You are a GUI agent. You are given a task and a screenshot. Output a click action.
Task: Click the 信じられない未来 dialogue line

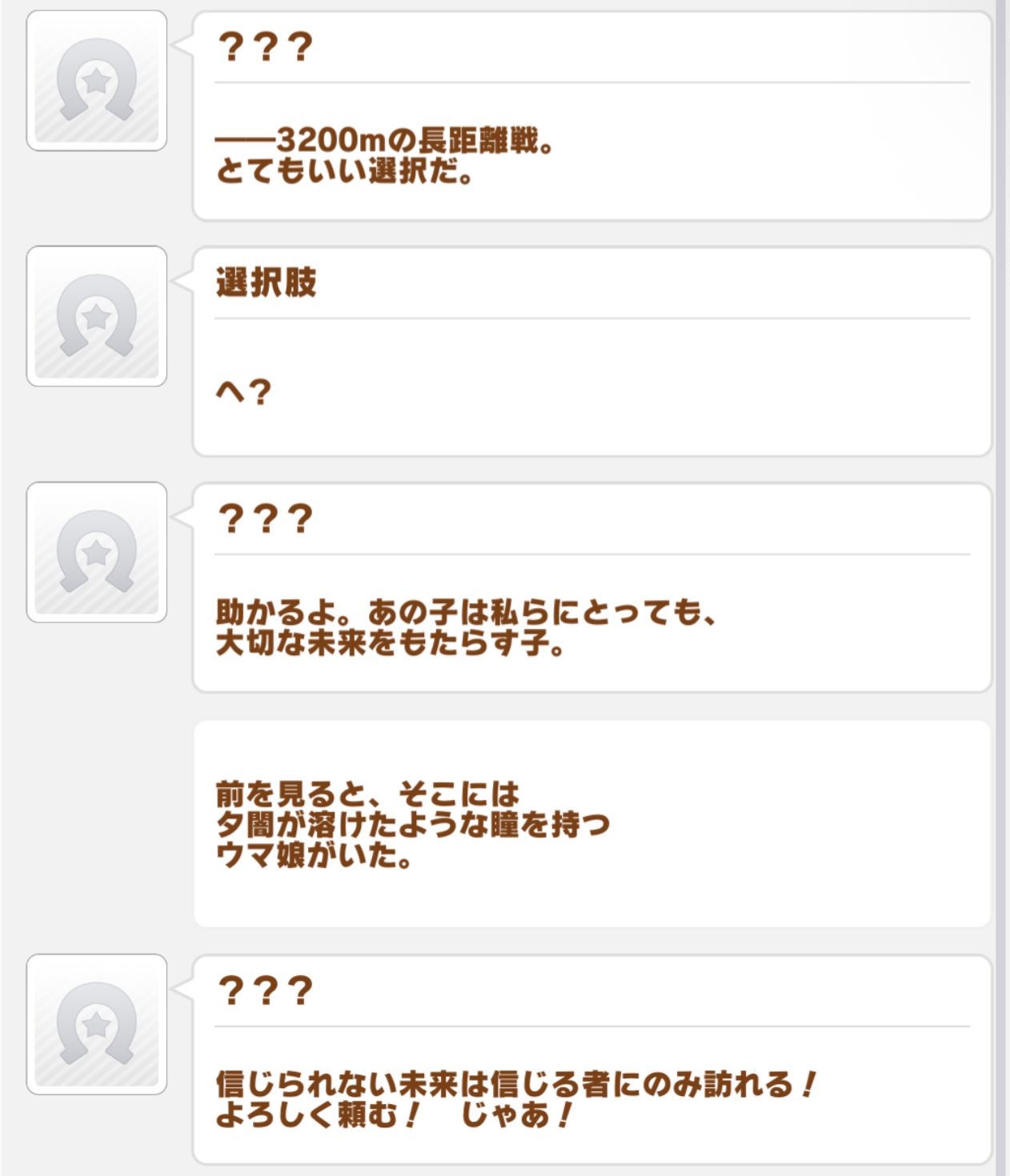pos(516,1085)
